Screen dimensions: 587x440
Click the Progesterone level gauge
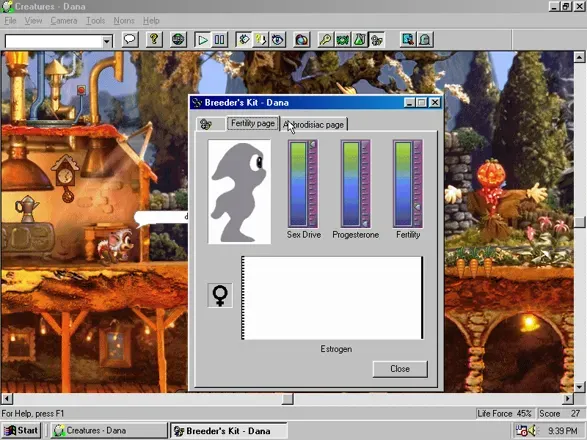pos(356,183)
